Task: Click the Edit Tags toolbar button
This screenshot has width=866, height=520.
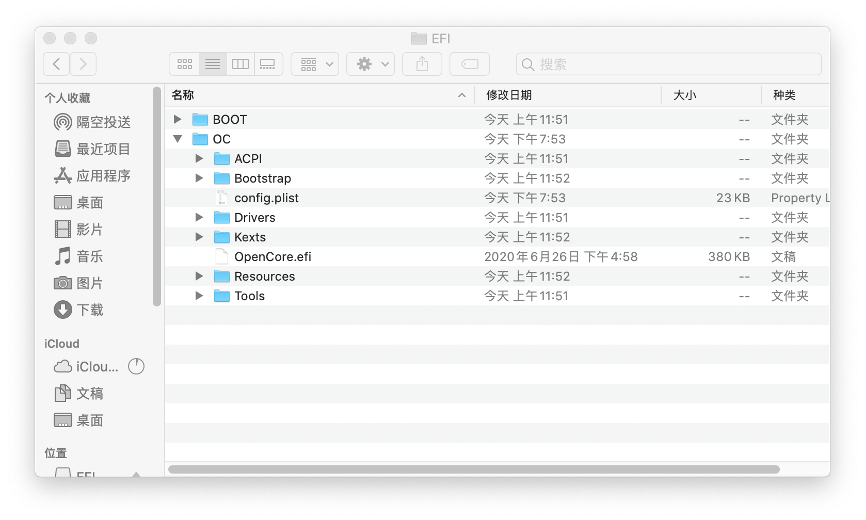Action: [469, 64]
